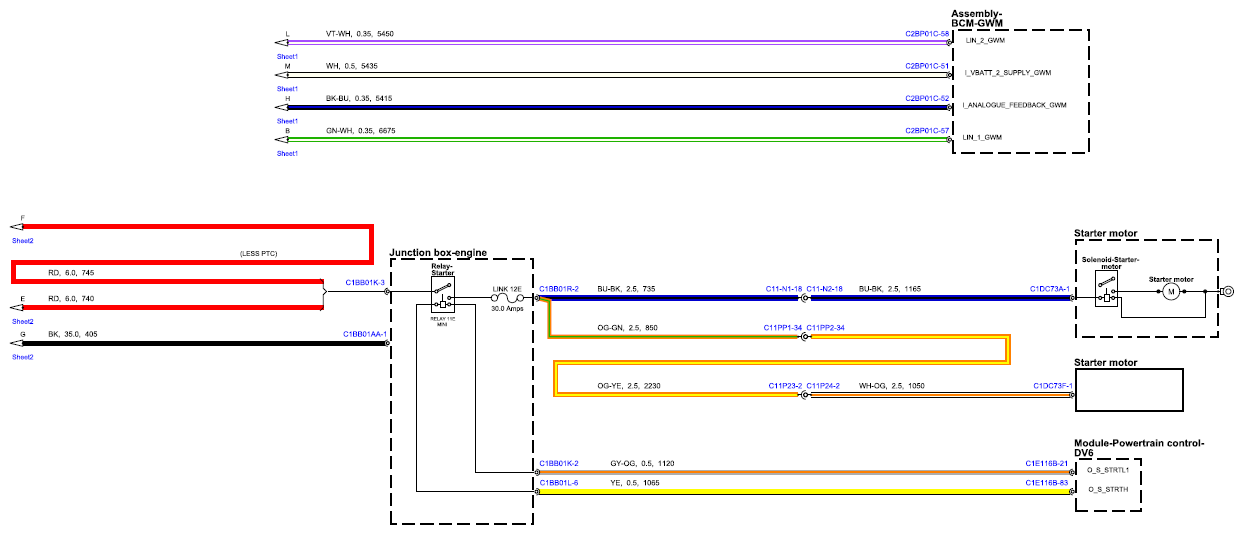Open Sheet1 link under the L arrow
Image resolution: width=1243 pixels, height=534 pixels.
[x=288, y=57]
